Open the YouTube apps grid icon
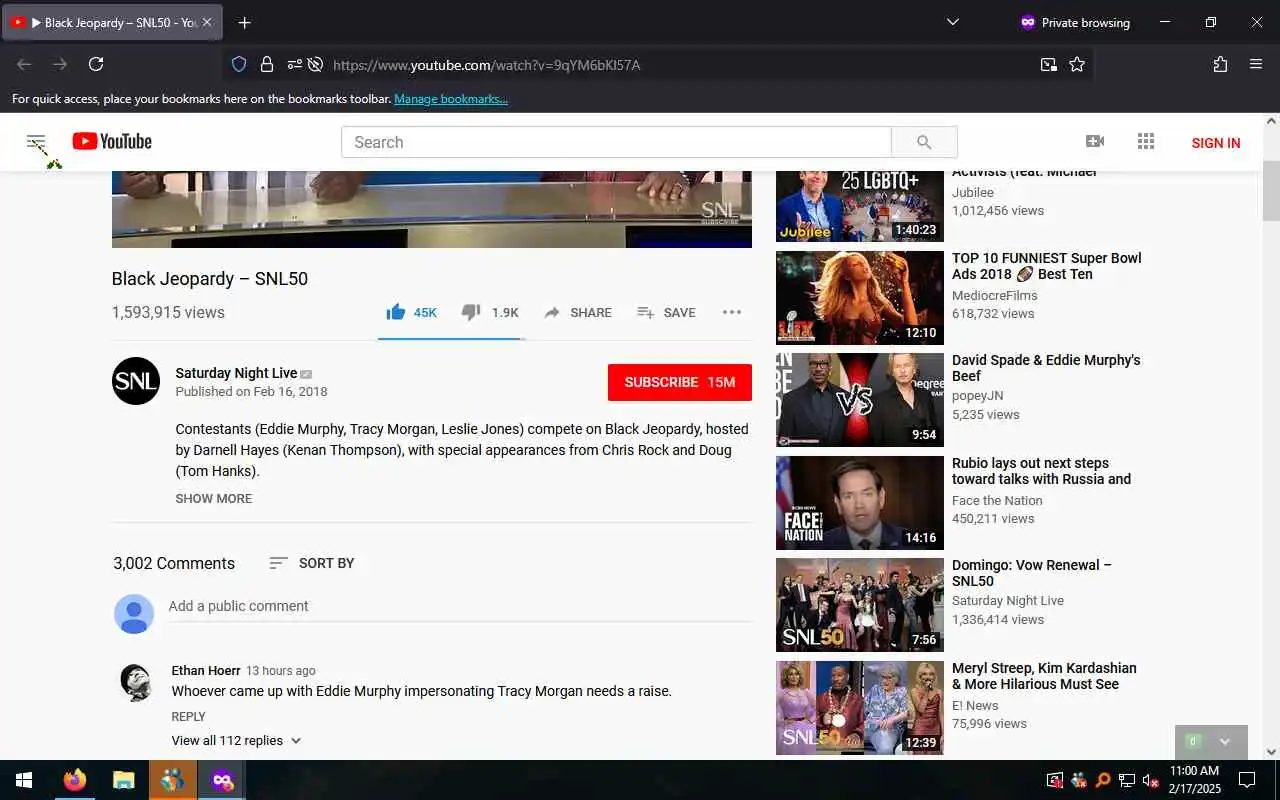Viewport: 1280px width, 800px height. click(1146, 142)
